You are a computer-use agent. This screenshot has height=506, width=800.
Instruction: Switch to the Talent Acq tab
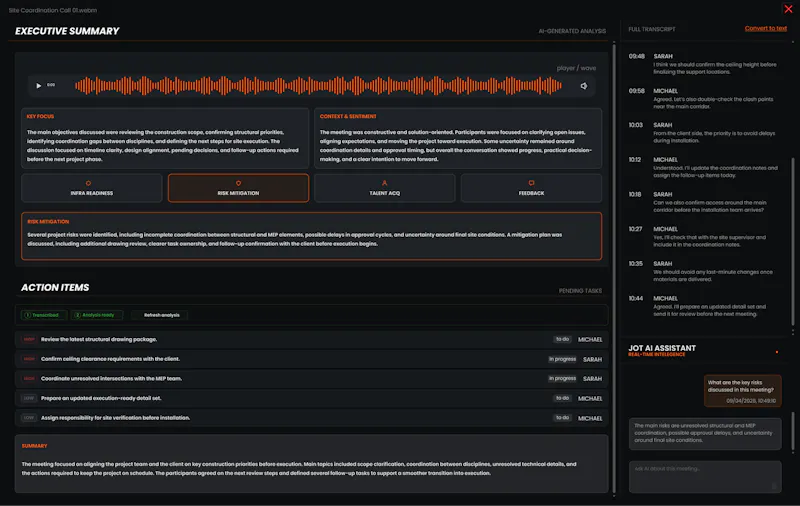(385, 188)
